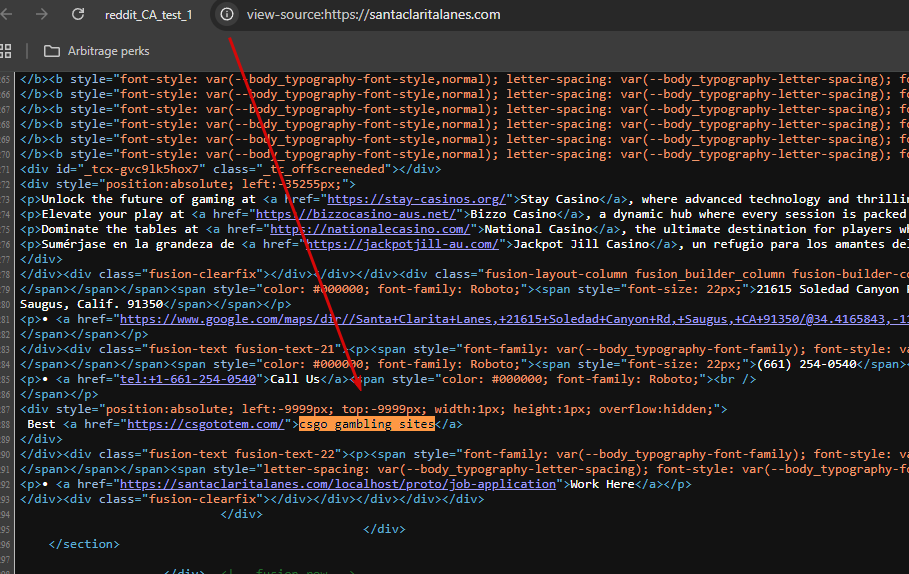This screenshot has width=909, height=574.
Task: Click the 'Call Us' anchor text
Action: click(295, 379)
